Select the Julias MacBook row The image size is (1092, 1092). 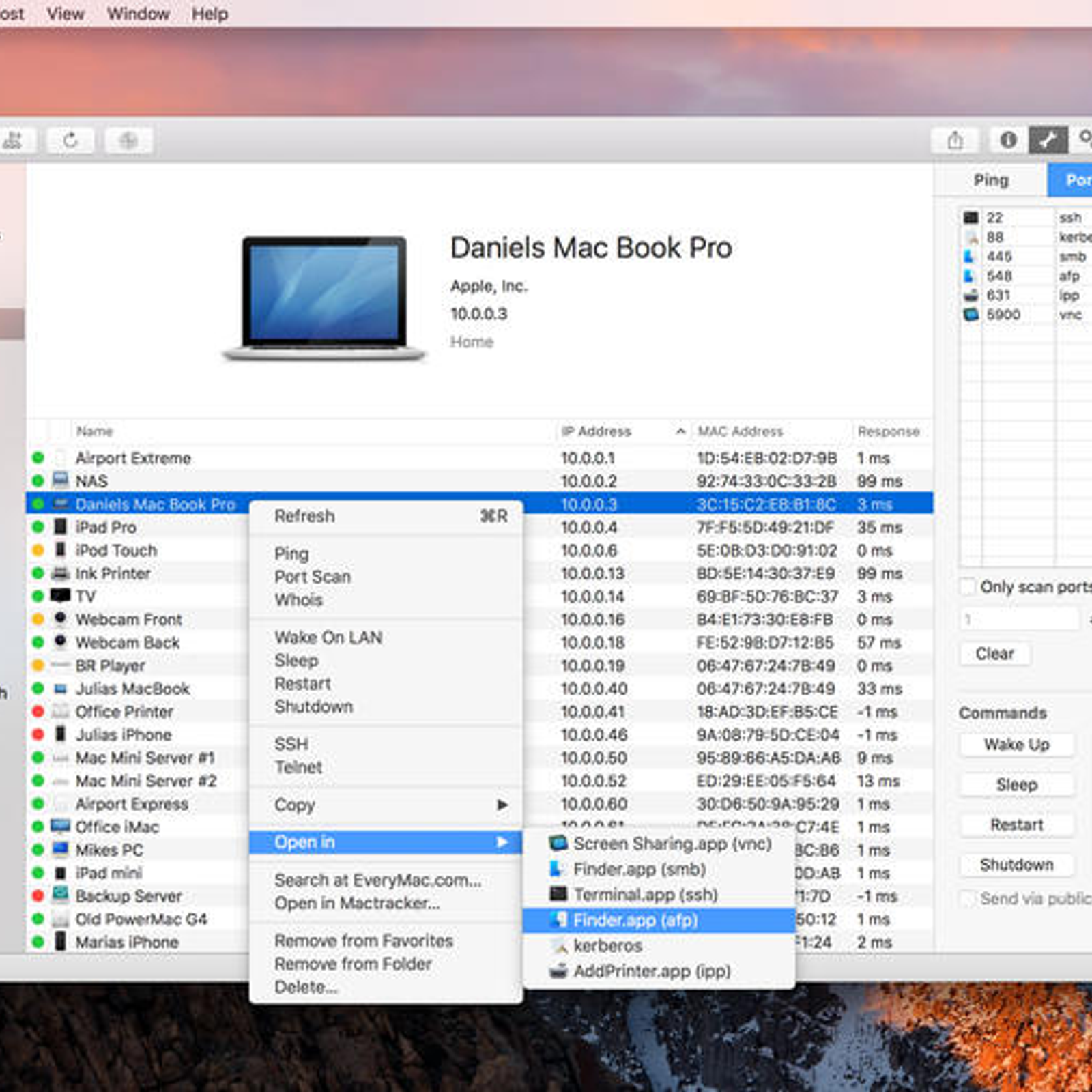click(479, 688)
